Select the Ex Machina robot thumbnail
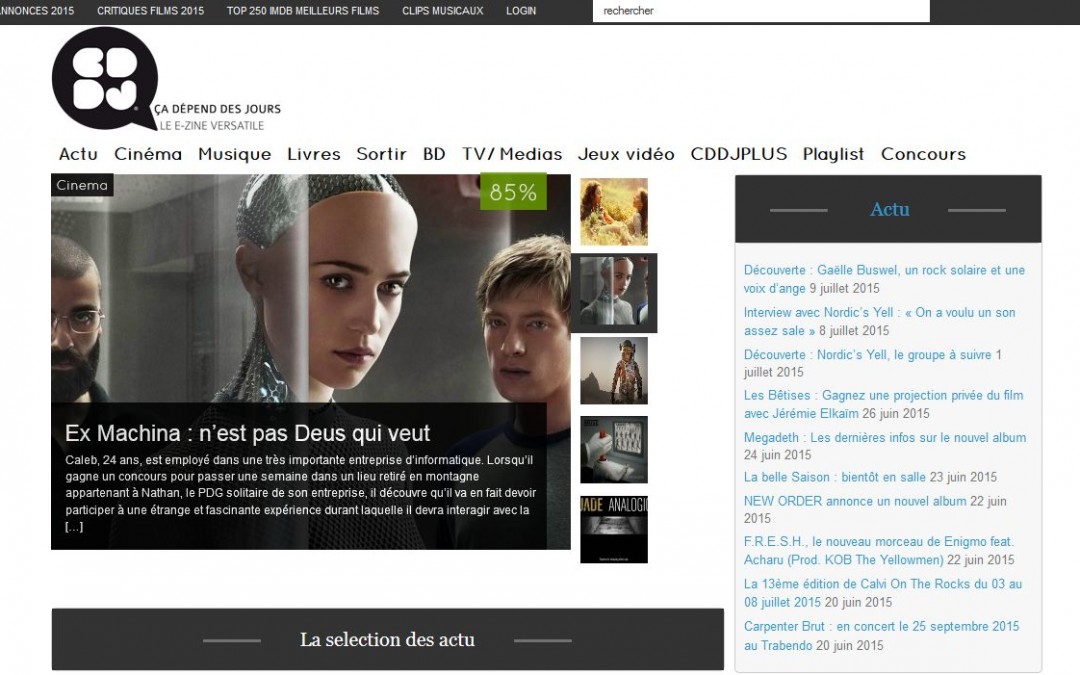The image size is (1080, 675). pyautogui.click(x=614, y=293)
